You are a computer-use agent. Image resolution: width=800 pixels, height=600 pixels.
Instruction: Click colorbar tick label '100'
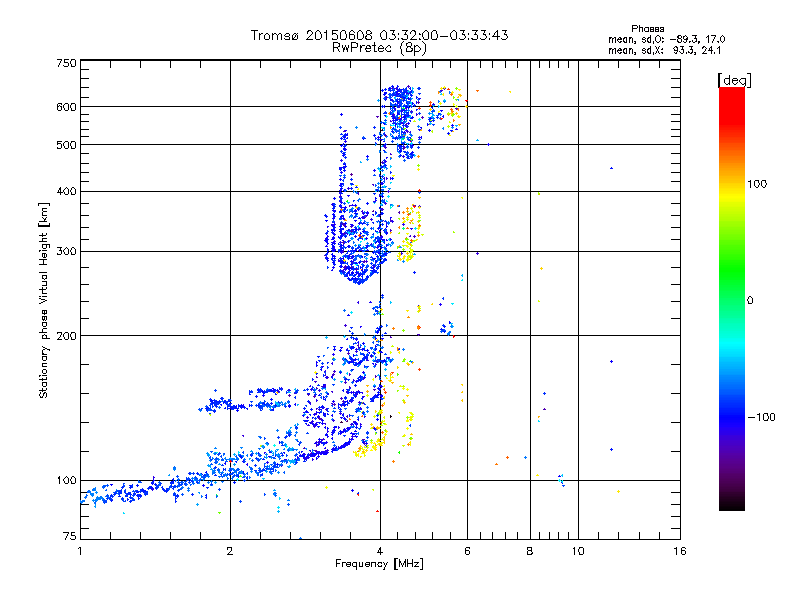pyautogui.click(x=757, y=184)
